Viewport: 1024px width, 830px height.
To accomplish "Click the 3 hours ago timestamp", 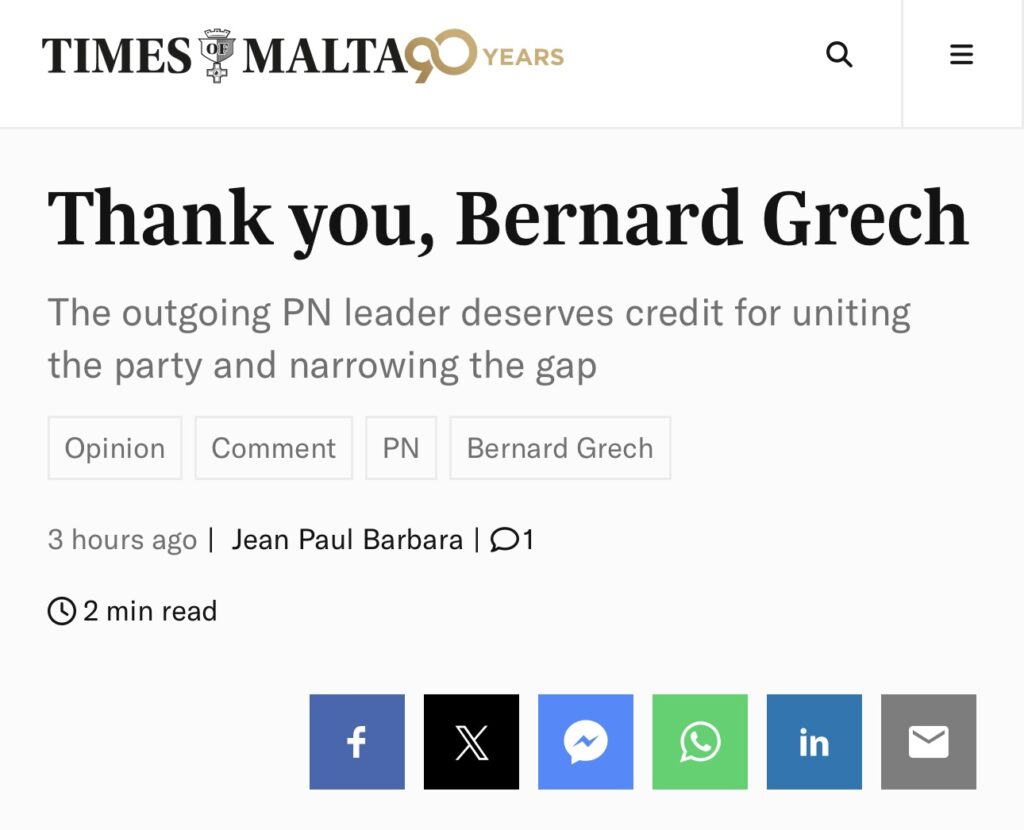I will click(122, 540).
